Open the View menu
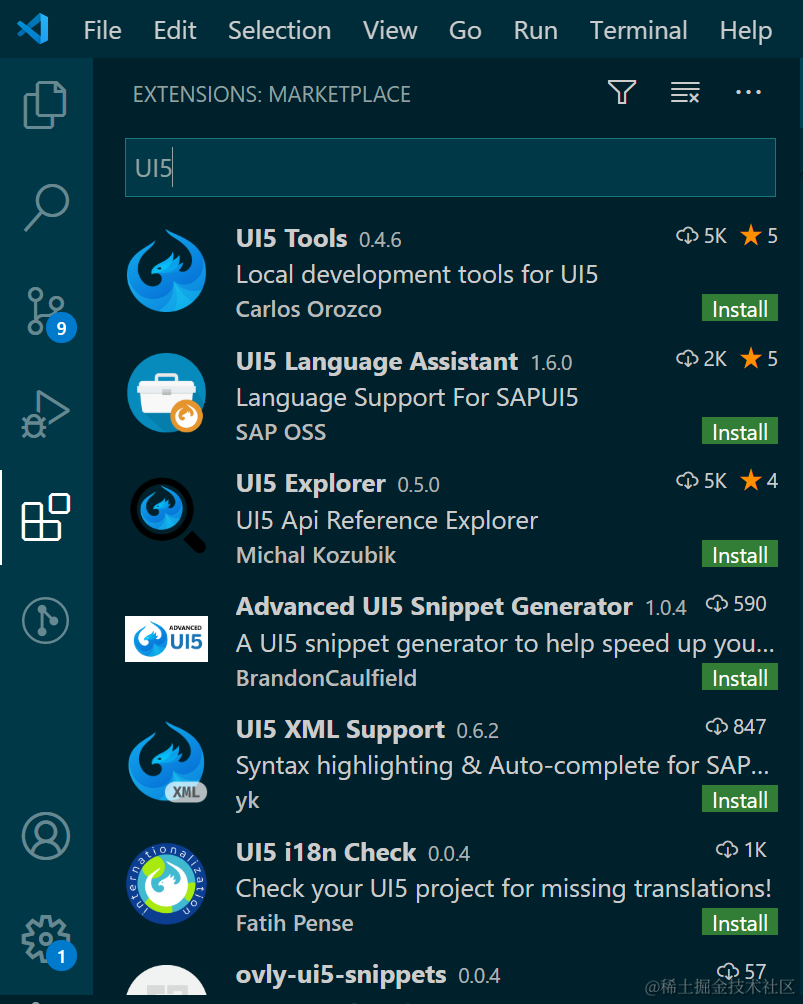 click(x=390, y=30)
